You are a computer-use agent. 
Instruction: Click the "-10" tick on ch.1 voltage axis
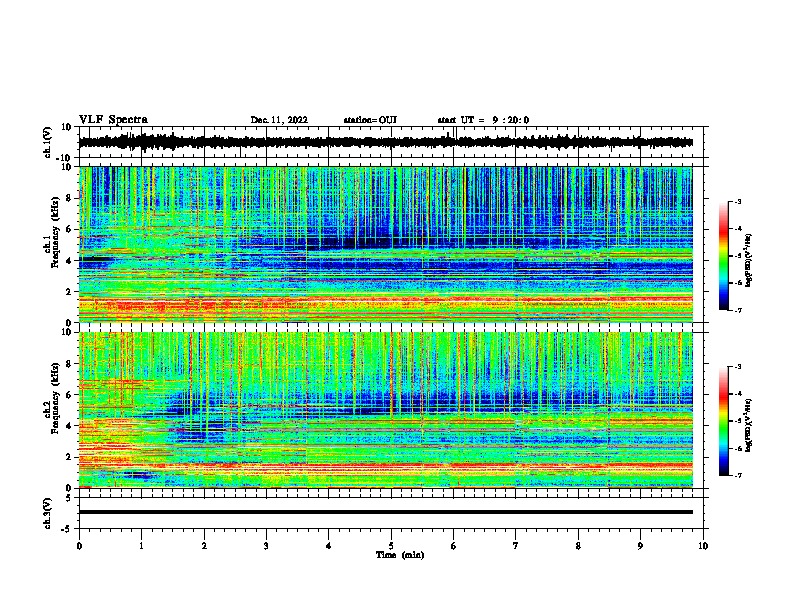tap(65, 157)
